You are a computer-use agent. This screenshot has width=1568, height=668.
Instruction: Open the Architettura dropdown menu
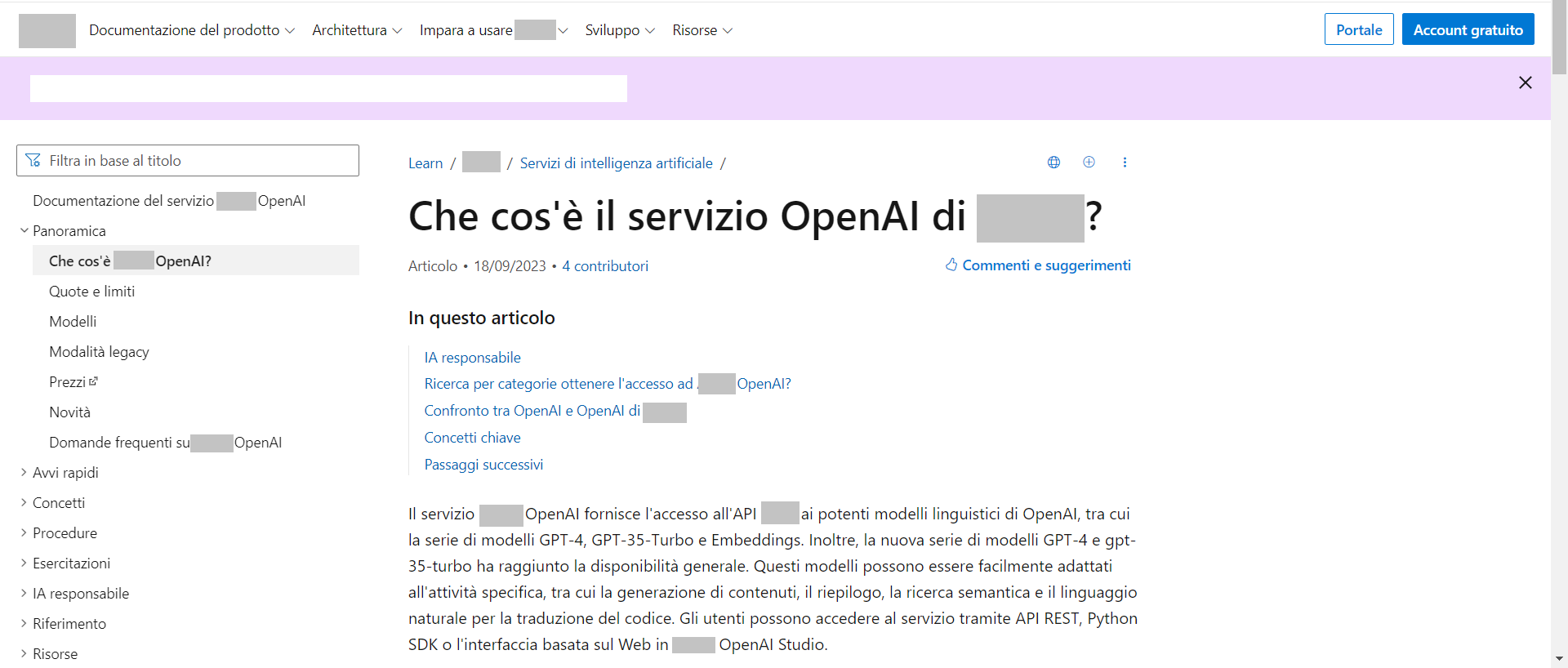[x=357, y=30]
